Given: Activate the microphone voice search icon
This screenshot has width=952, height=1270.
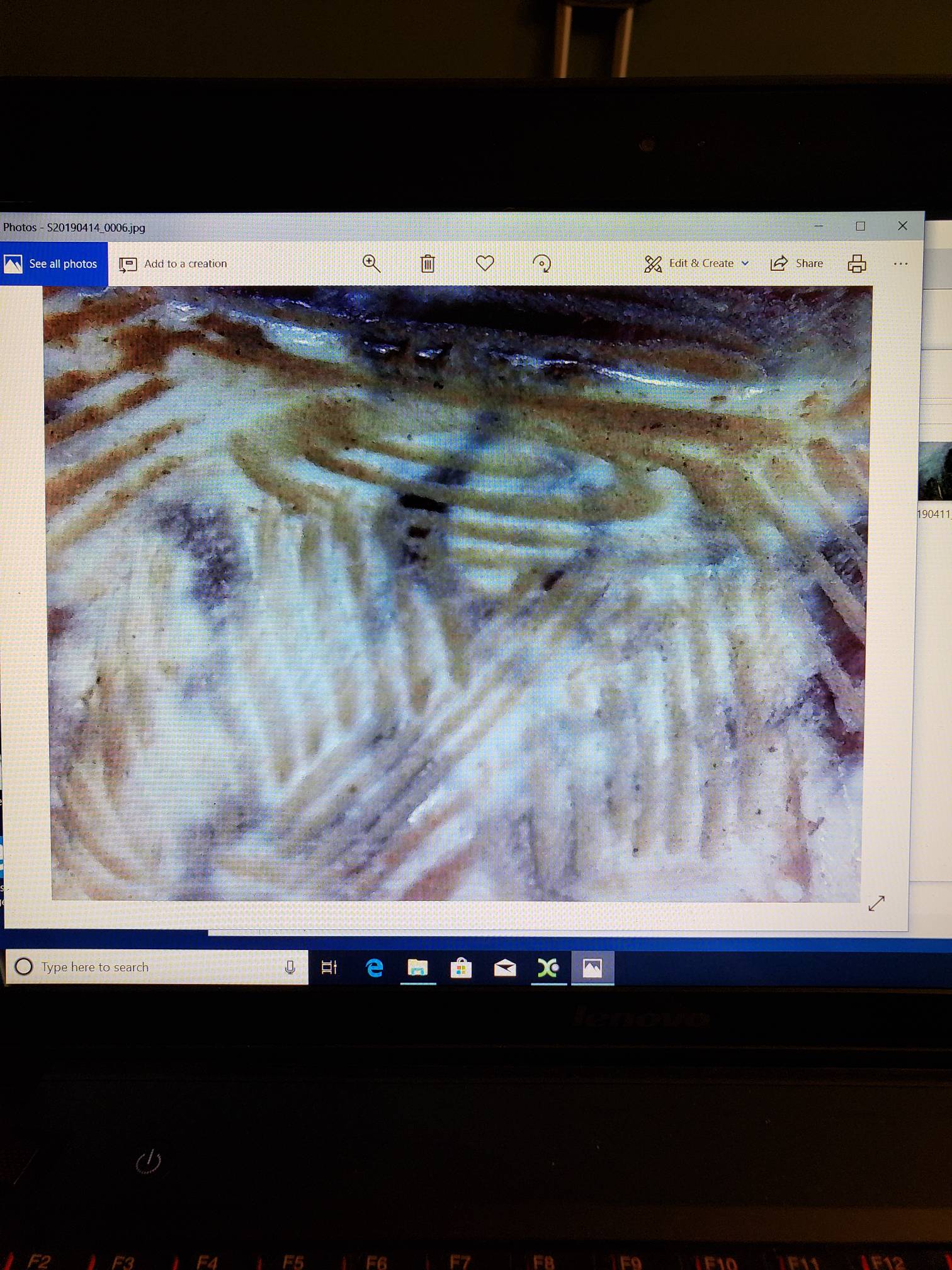Looking at the screenshot, I should click(x=290, y=967).
